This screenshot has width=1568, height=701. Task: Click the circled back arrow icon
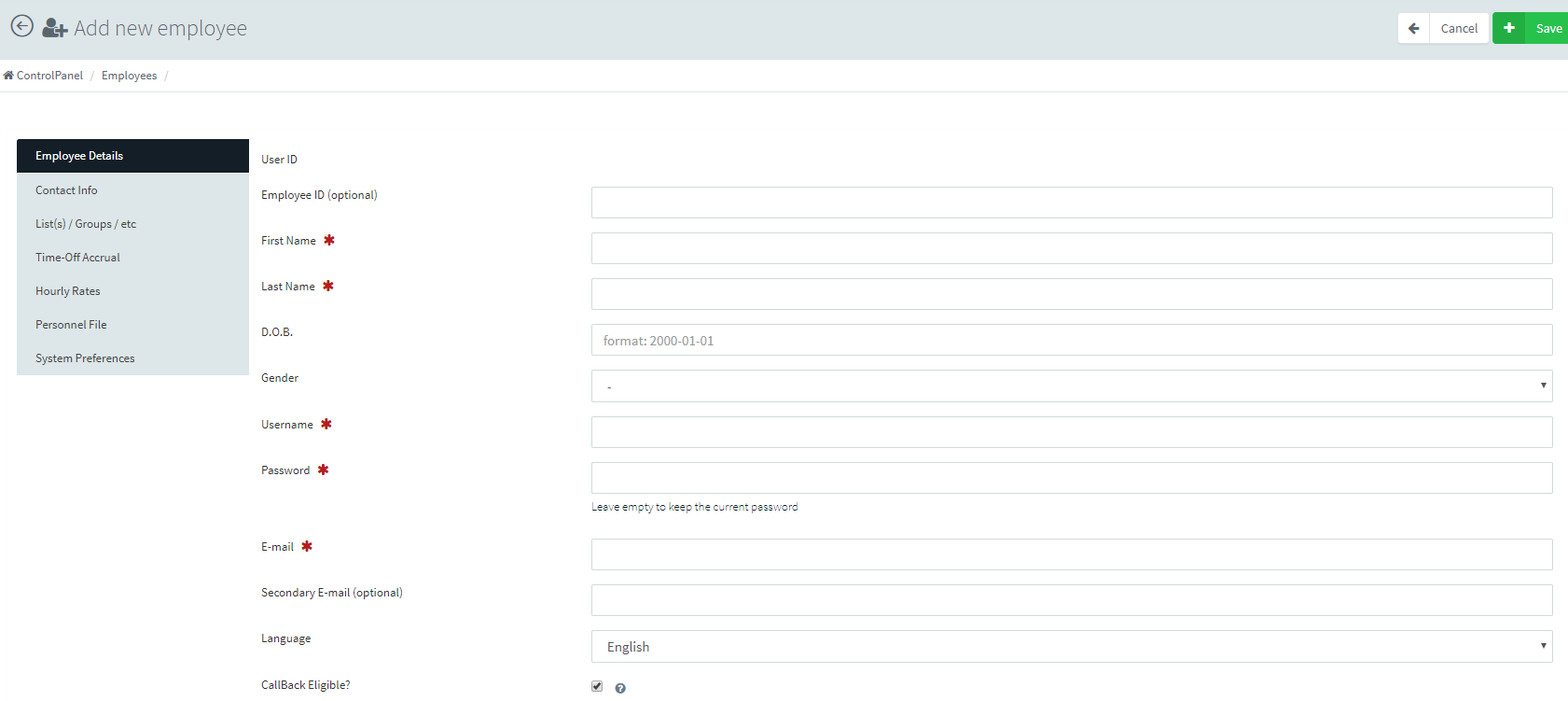[x=21, y=26]
